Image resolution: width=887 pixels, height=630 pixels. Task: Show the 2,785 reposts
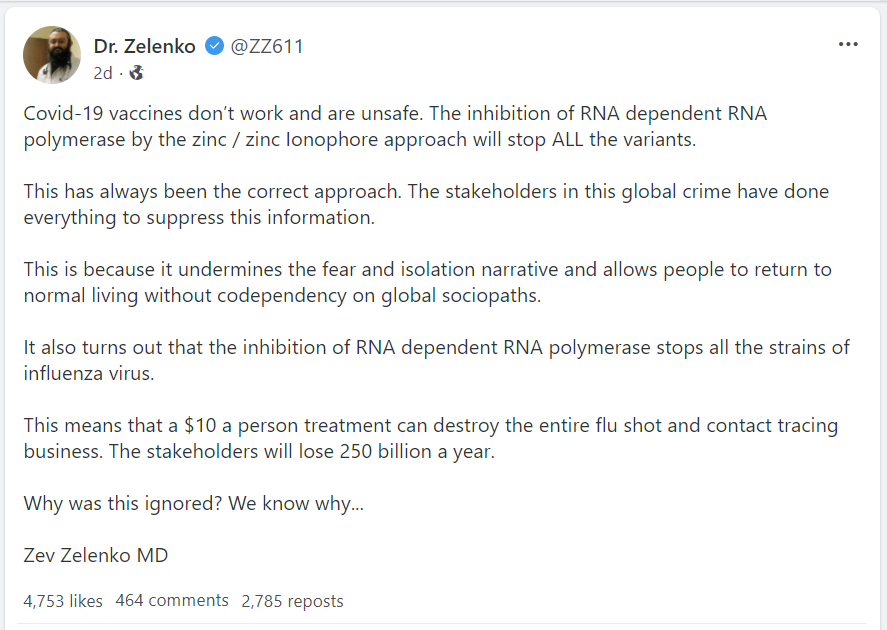pos(292,601)
